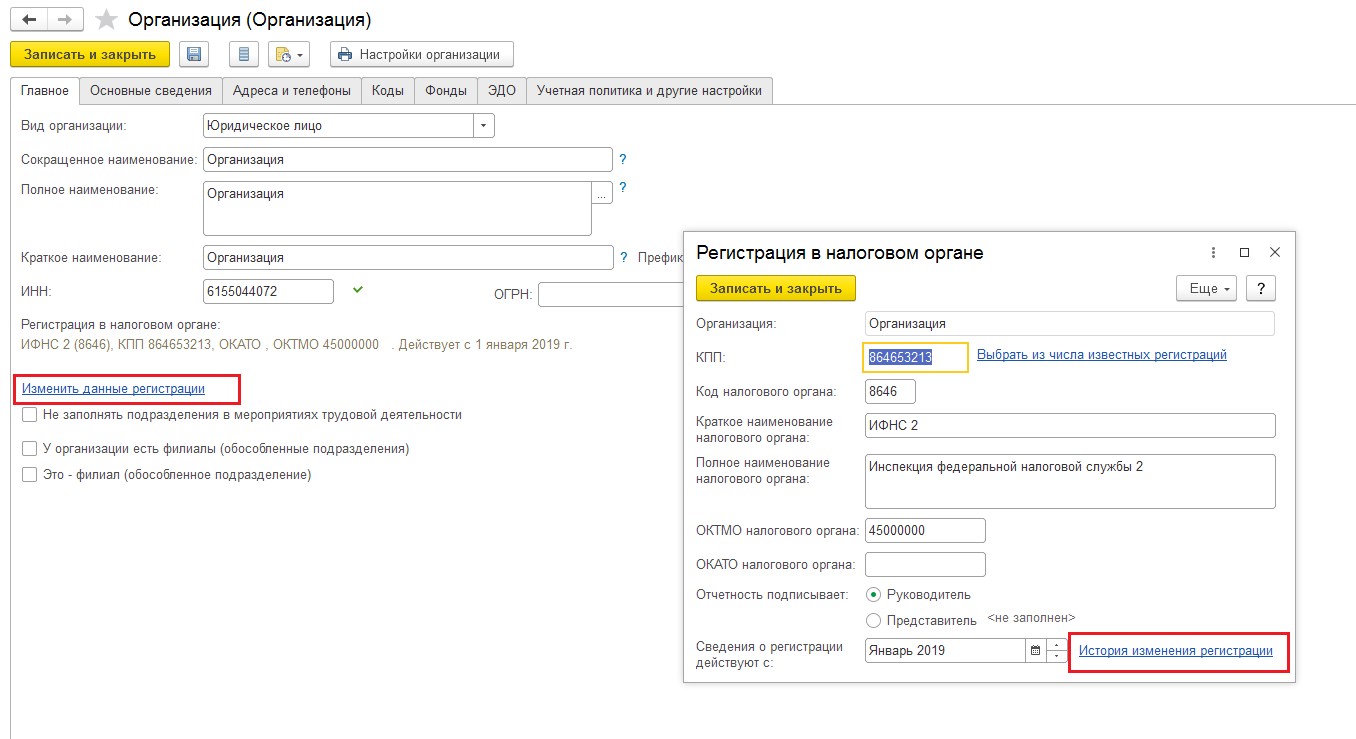Open the calendar picker for 'Январь 2019'

pyautogui.click(x=1038, y=650)
